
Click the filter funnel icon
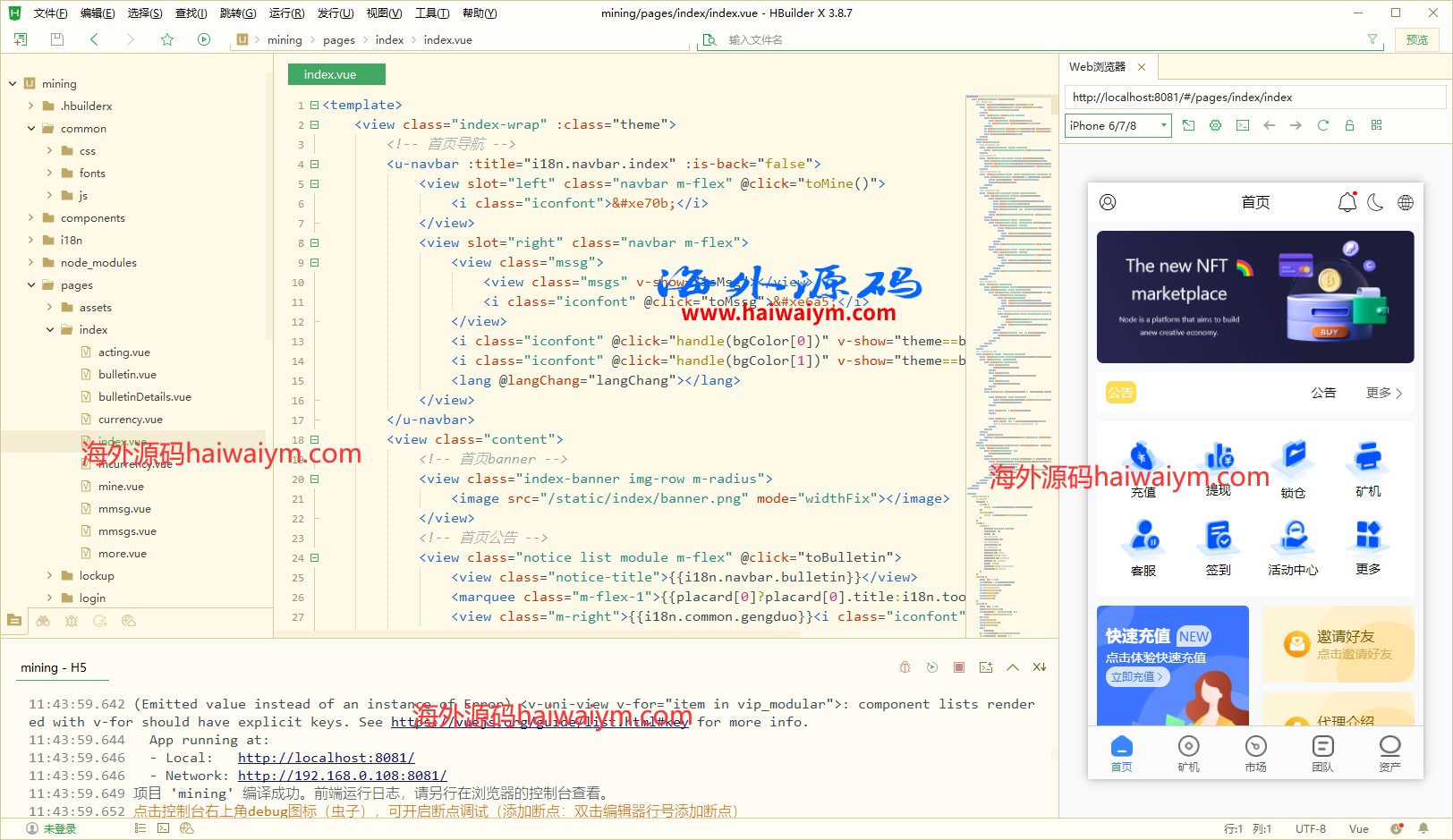(x=1372, y=39)
